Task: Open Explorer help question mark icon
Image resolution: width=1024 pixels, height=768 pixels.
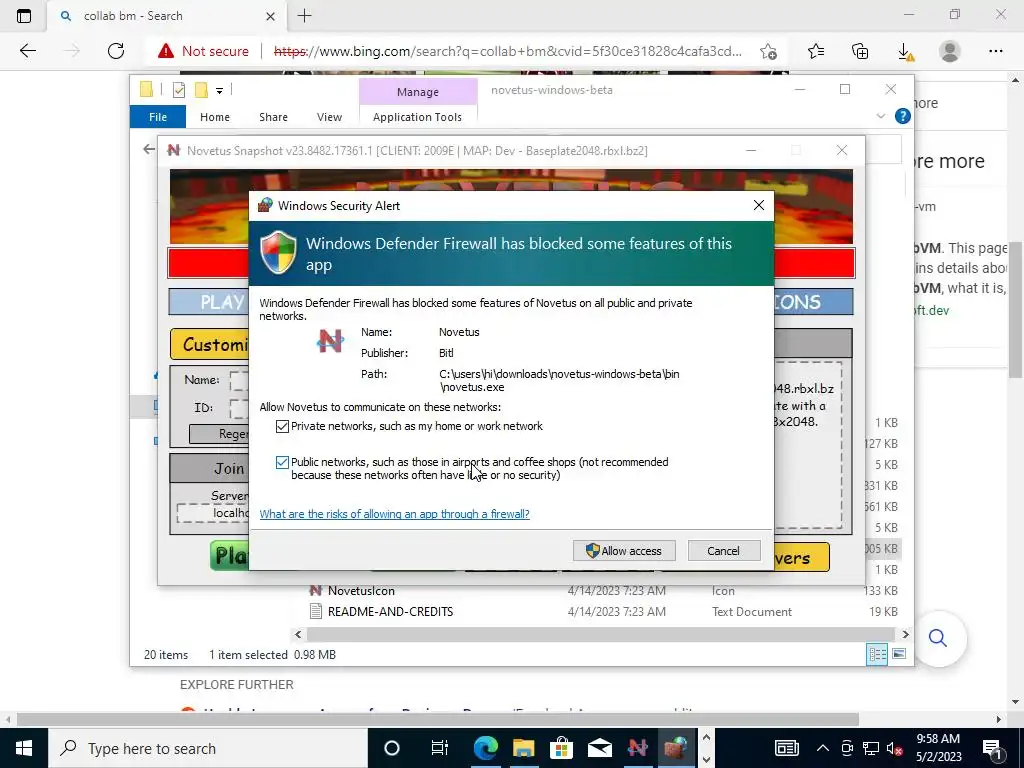Action: (903, 116)
